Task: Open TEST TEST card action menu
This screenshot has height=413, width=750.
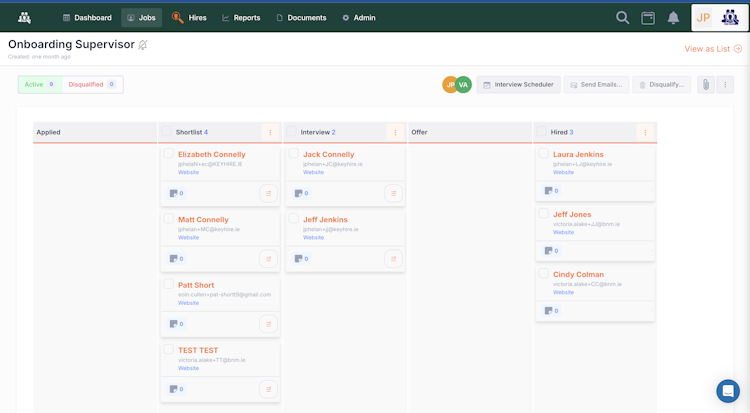Action: tap(268, 390)
